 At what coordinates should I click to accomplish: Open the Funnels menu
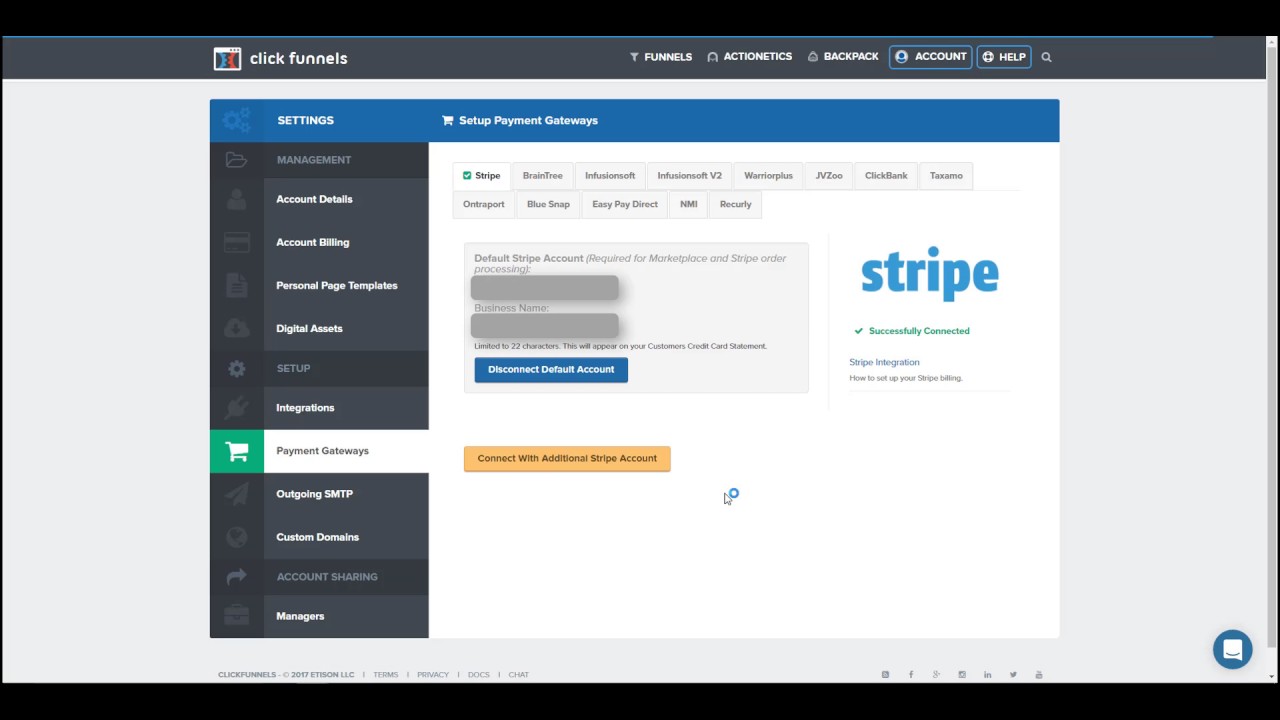[661, 57]
